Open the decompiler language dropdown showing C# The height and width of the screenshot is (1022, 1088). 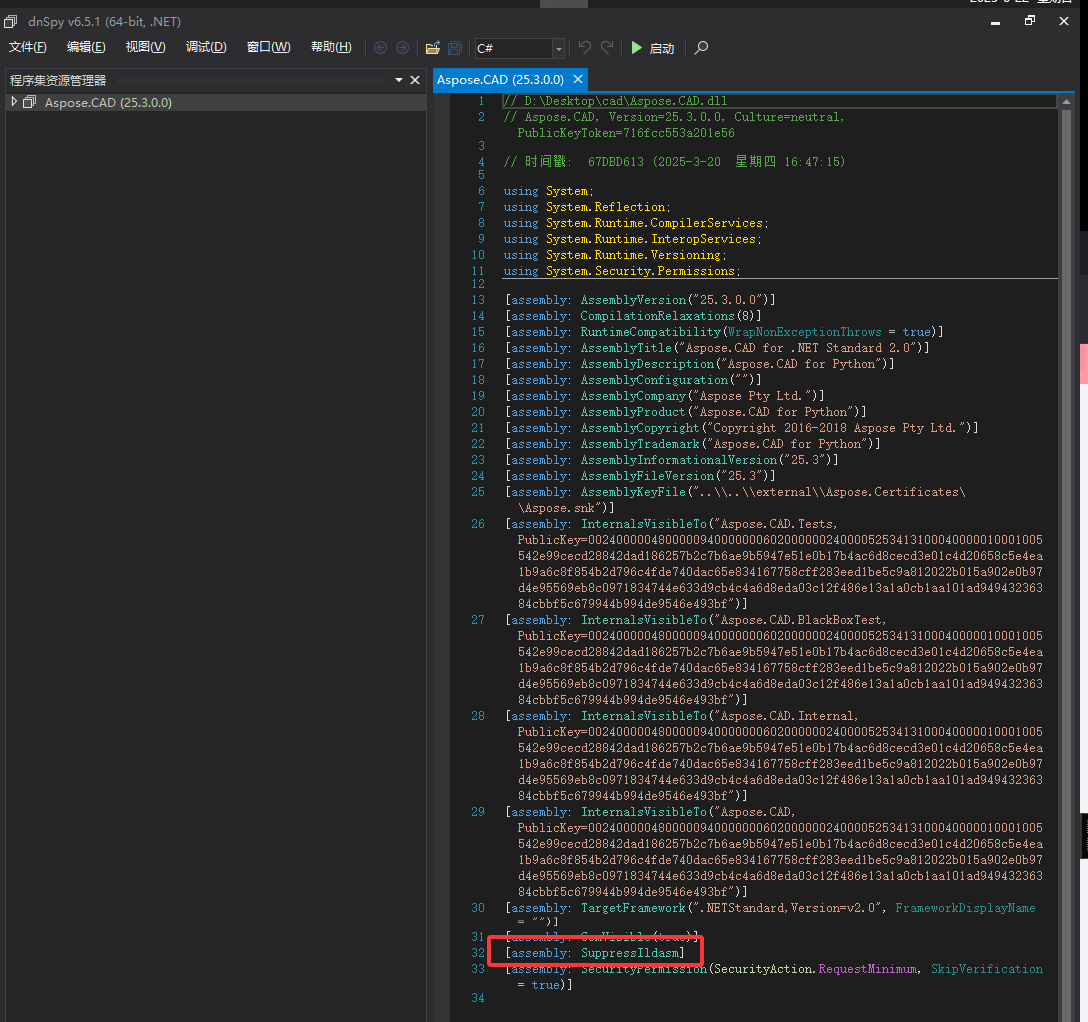point(519,49)
